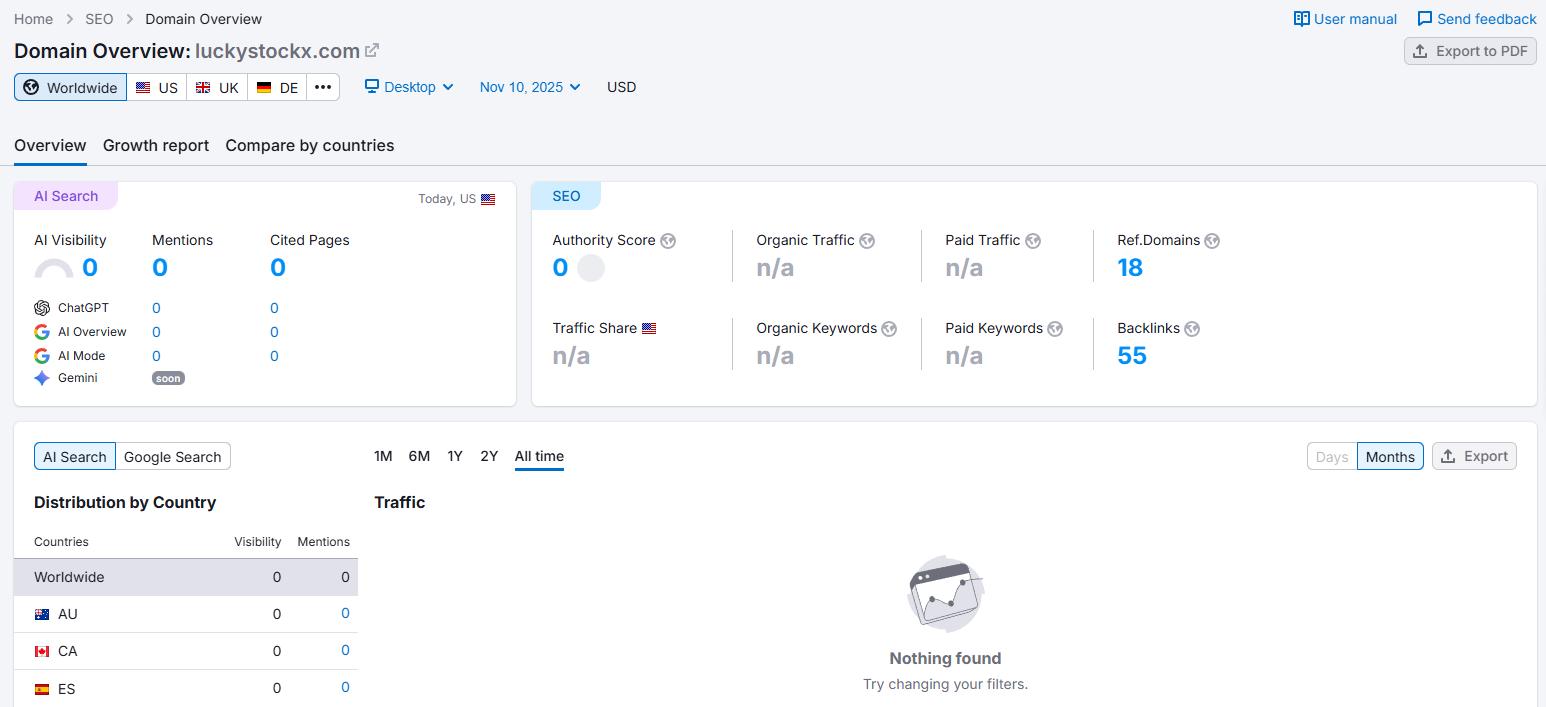Open more countries ellipsis menu
The image size is (1546, 707).
(323, 87)
